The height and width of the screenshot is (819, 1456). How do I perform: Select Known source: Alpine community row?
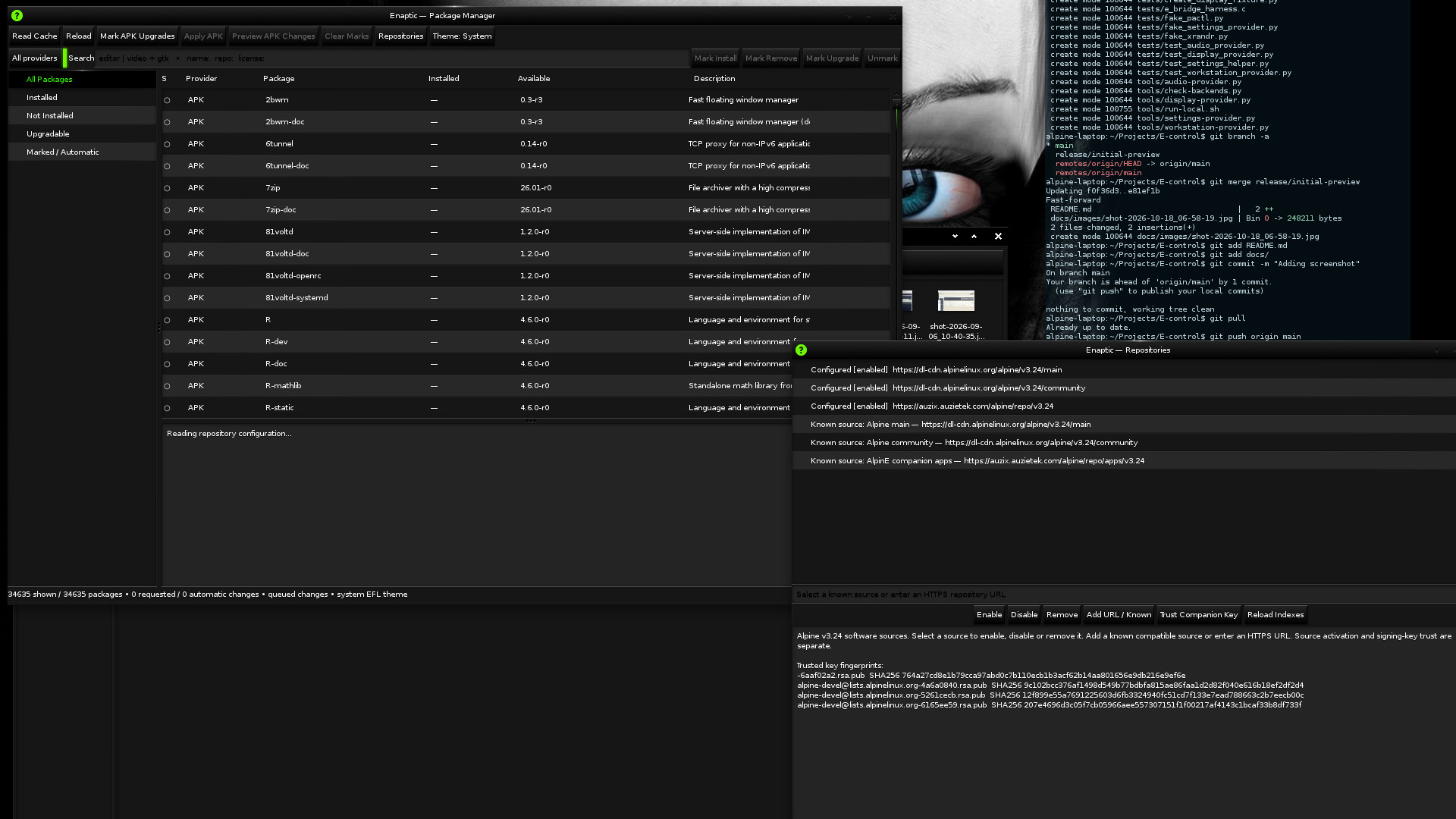point(1124,443)
